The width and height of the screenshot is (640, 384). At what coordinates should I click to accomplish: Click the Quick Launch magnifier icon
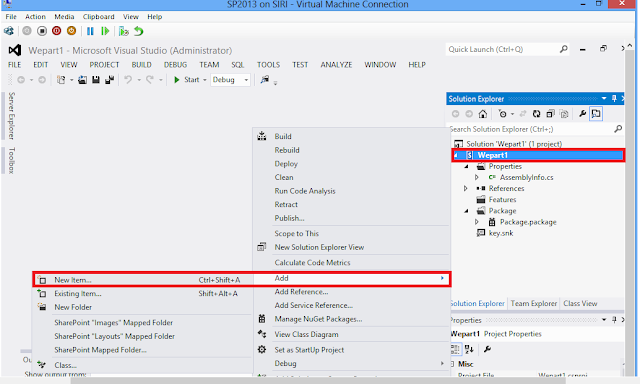(563, 49)
